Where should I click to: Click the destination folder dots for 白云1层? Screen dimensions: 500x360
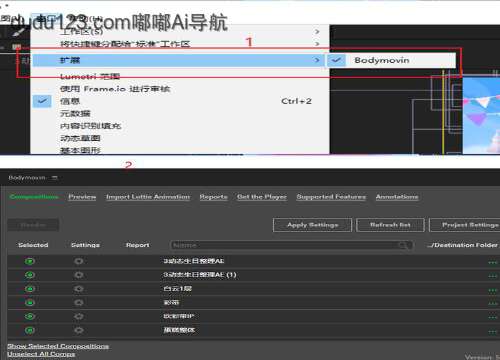click(x=492, y=290)
